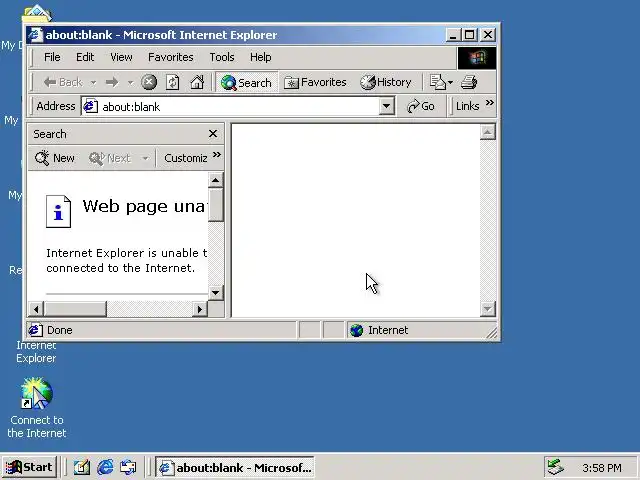Click main page scroll-up arrow
The width and height of the screenshot is (640, 480).
pyautogui.click(x=488, y=132)
